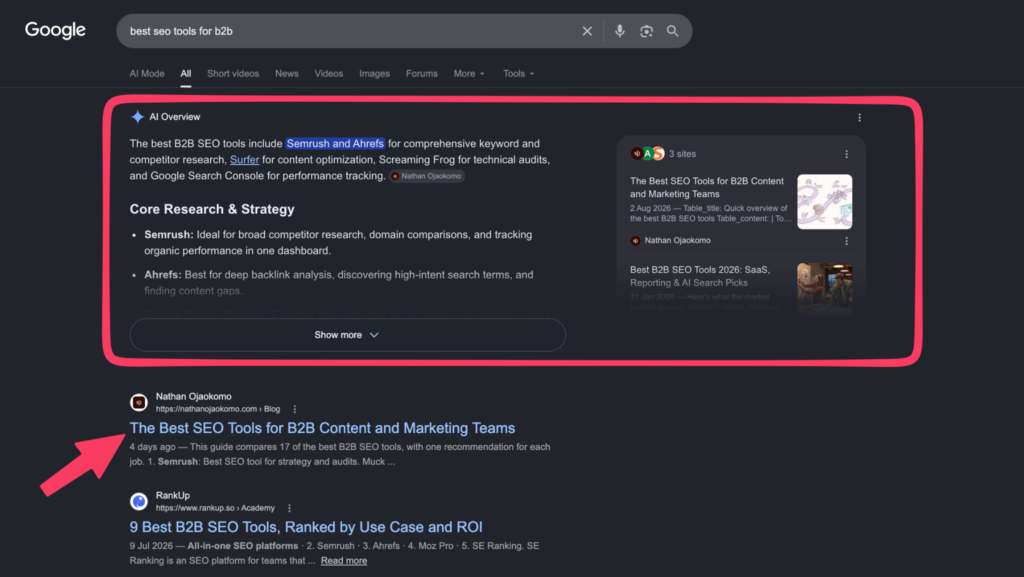This screenshot has height=577, width=1024.
Task: Open three-dot menu next to 3 sites
Action: pos(846,154)
